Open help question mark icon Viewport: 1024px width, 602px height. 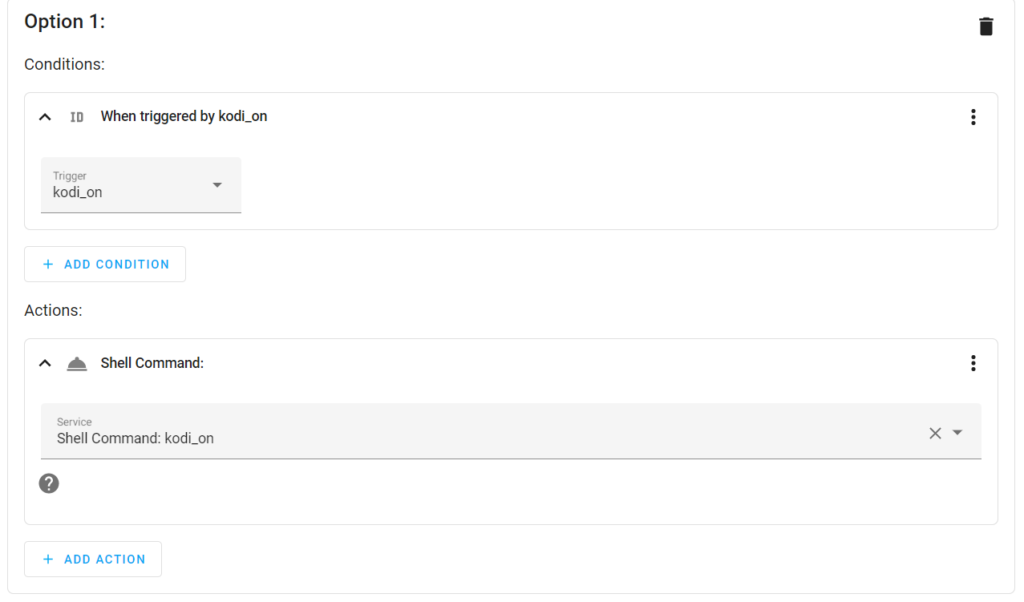(x=49, y=483)
